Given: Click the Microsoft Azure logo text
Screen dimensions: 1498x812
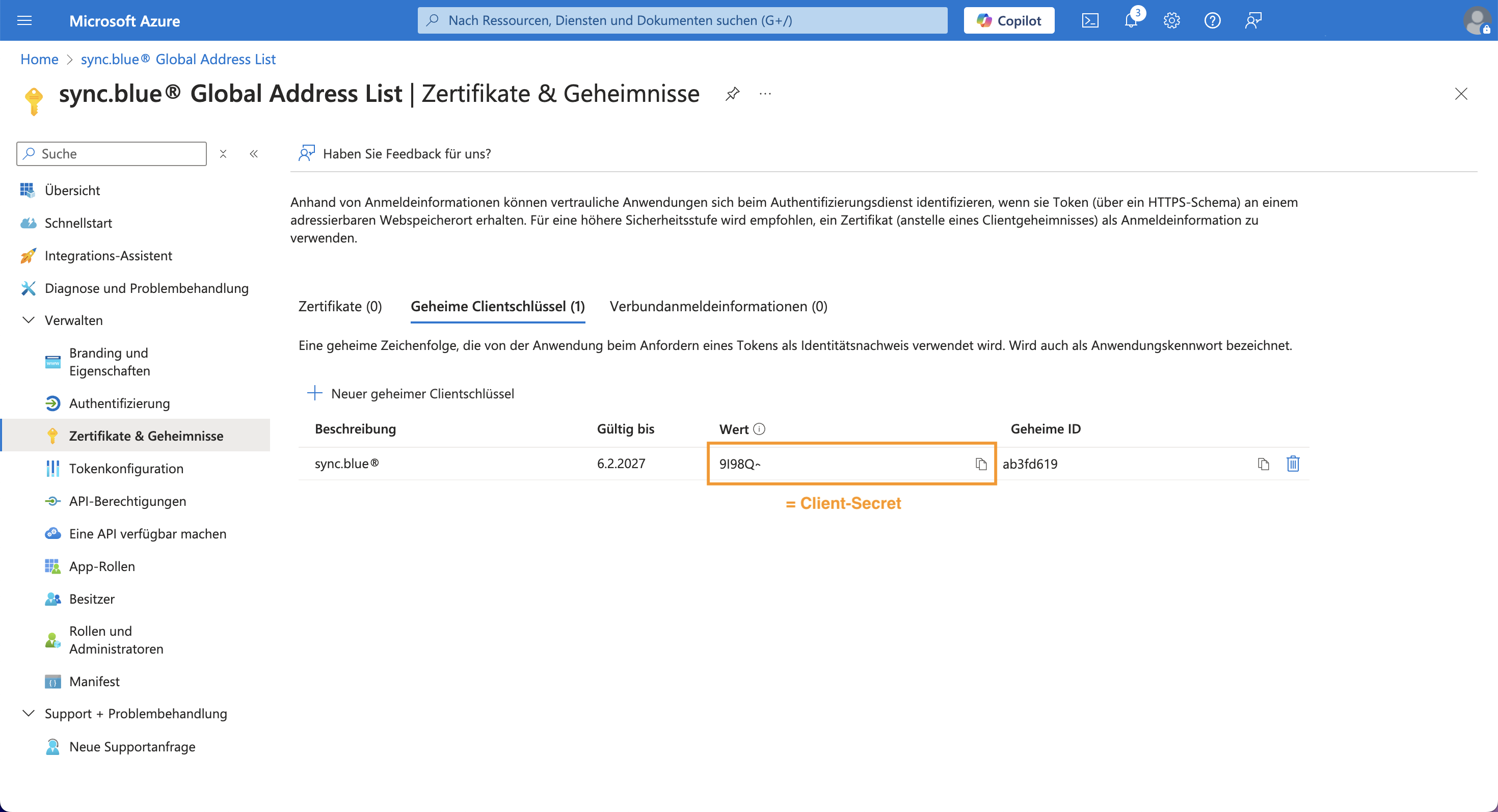Looking at the screenshot, I should (x=124, y=21).
